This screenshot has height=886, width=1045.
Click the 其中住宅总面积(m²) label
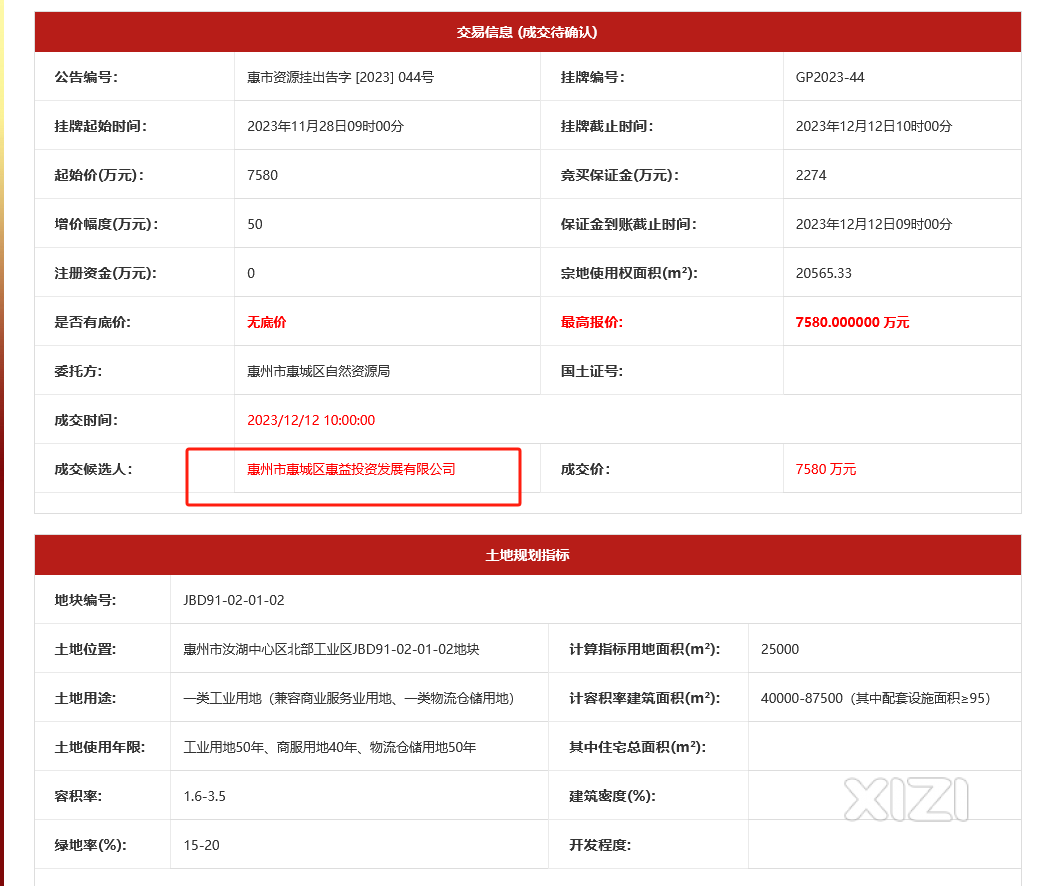[637, 747]
